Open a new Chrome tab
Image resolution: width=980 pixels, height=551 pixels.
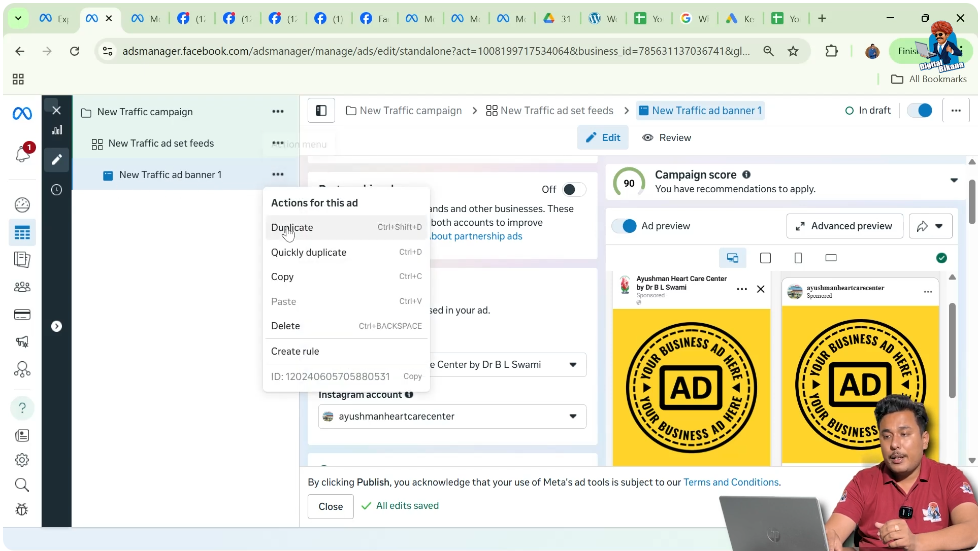(822, 18)
